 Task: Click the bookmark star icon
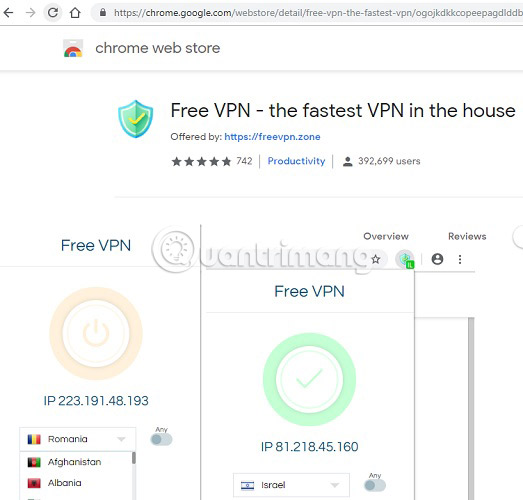[376, 259]
